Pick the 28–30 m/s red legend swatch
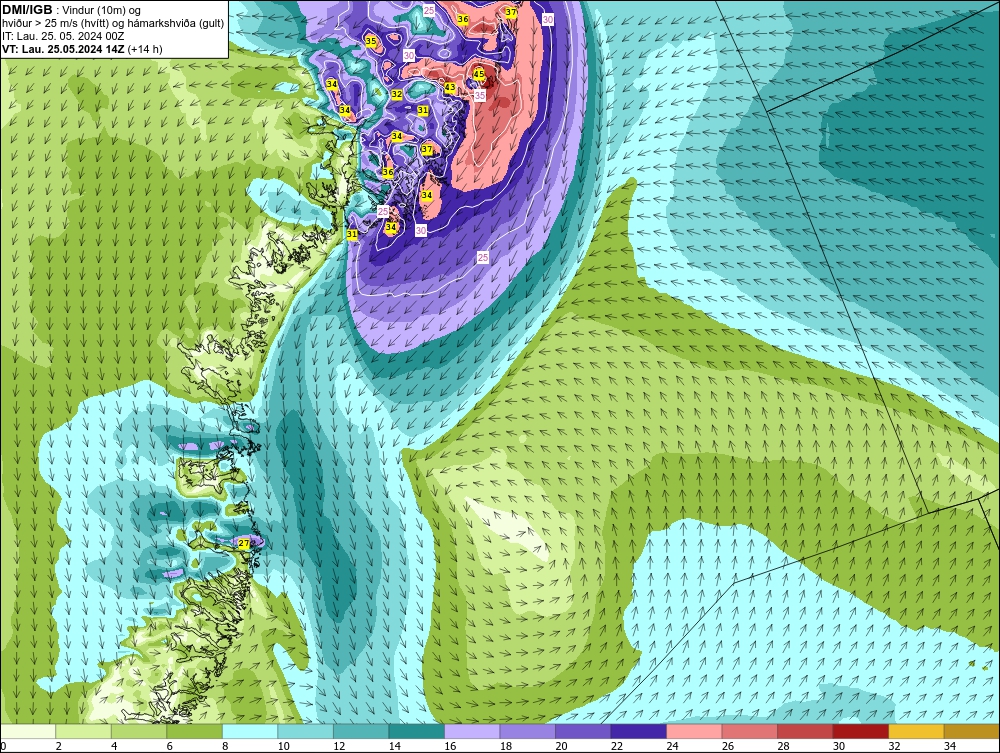1000x753 pixels. pyautogui.click(x=805, y=731)
